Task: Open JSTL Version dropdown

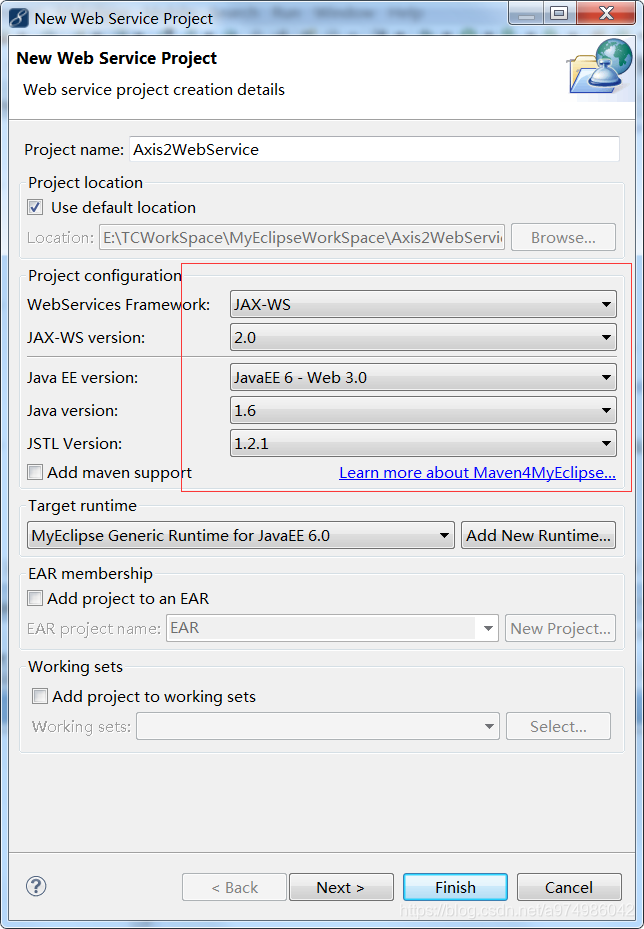Action: pyautogui.click(x=423, y=443)
